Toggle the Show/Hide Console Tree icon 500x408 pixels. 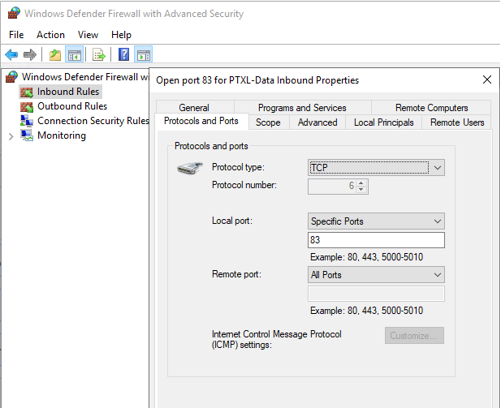[74, 55]
